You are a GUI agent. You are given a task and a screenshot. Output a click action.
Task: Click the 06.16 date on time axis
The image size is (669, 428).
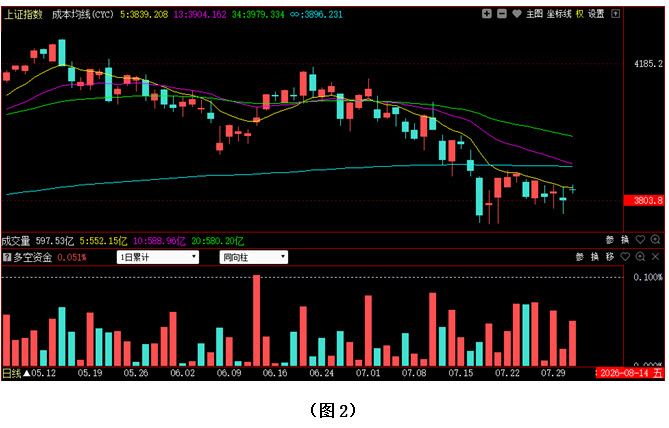click(275, 373)
